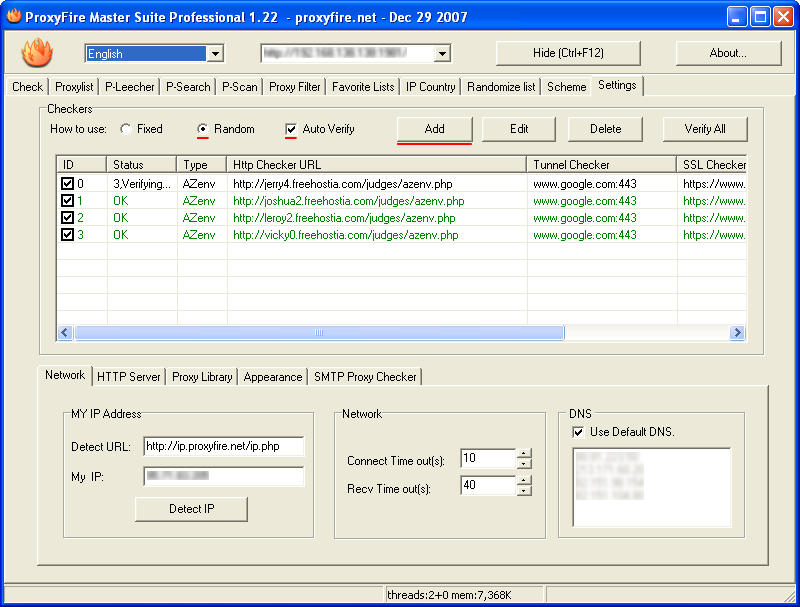Open the SMTP Proxy Checker tab
The image size is (800, 607).
click(x=365, y=377)
